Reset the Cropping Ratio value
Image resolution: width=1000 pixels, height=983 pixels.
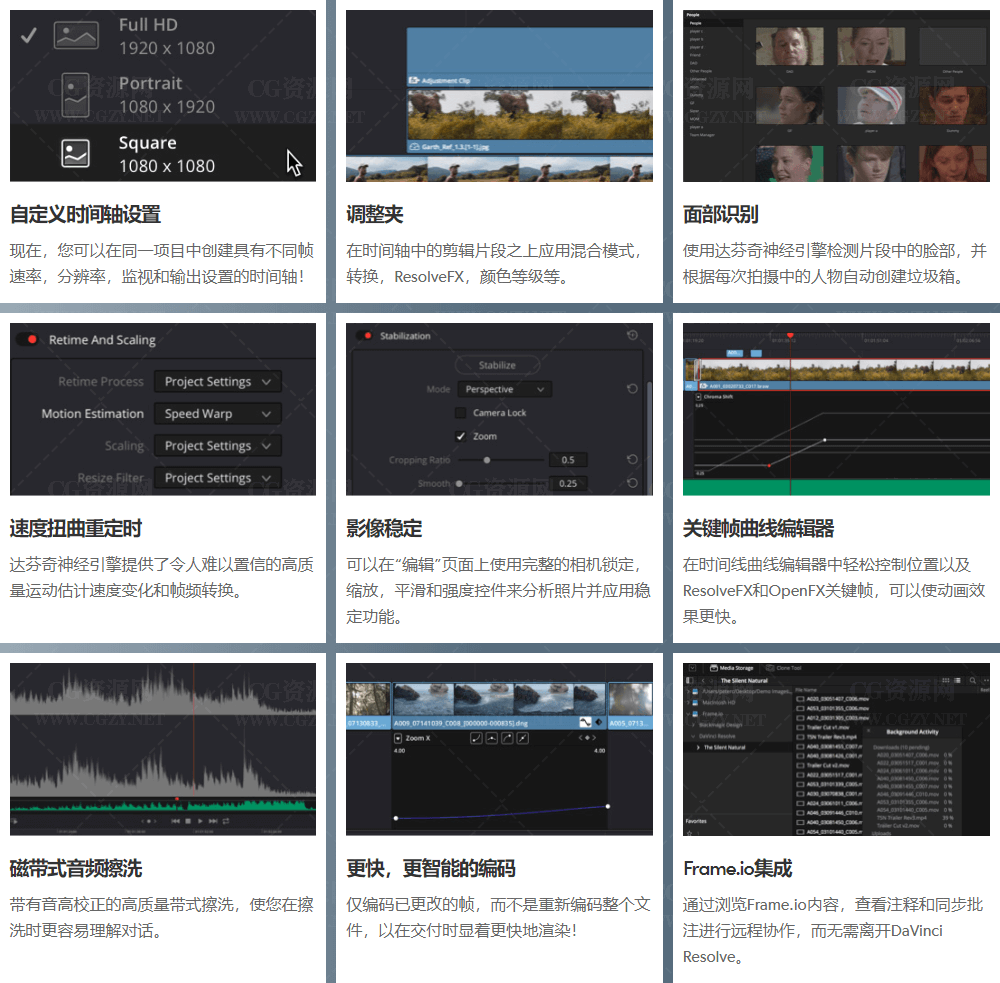coord(632,460)
